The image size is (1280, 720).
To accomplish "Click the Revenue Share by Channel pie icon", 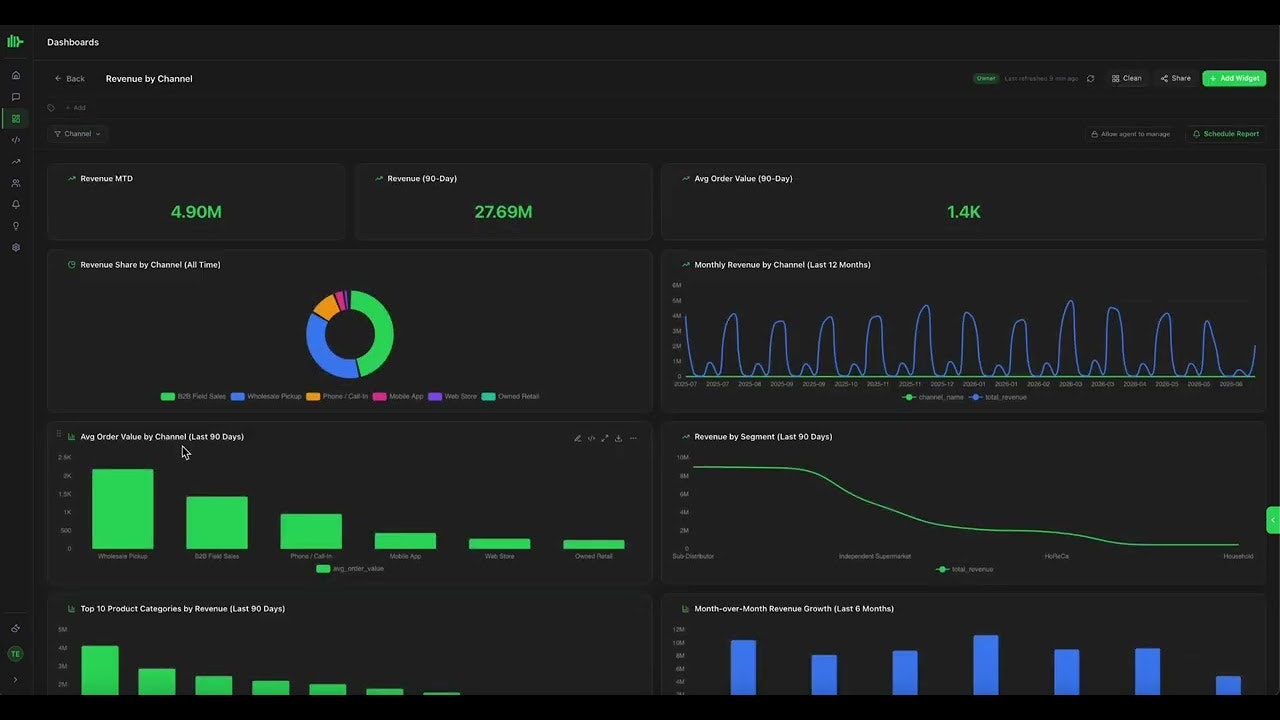I will tap(72, 265).
